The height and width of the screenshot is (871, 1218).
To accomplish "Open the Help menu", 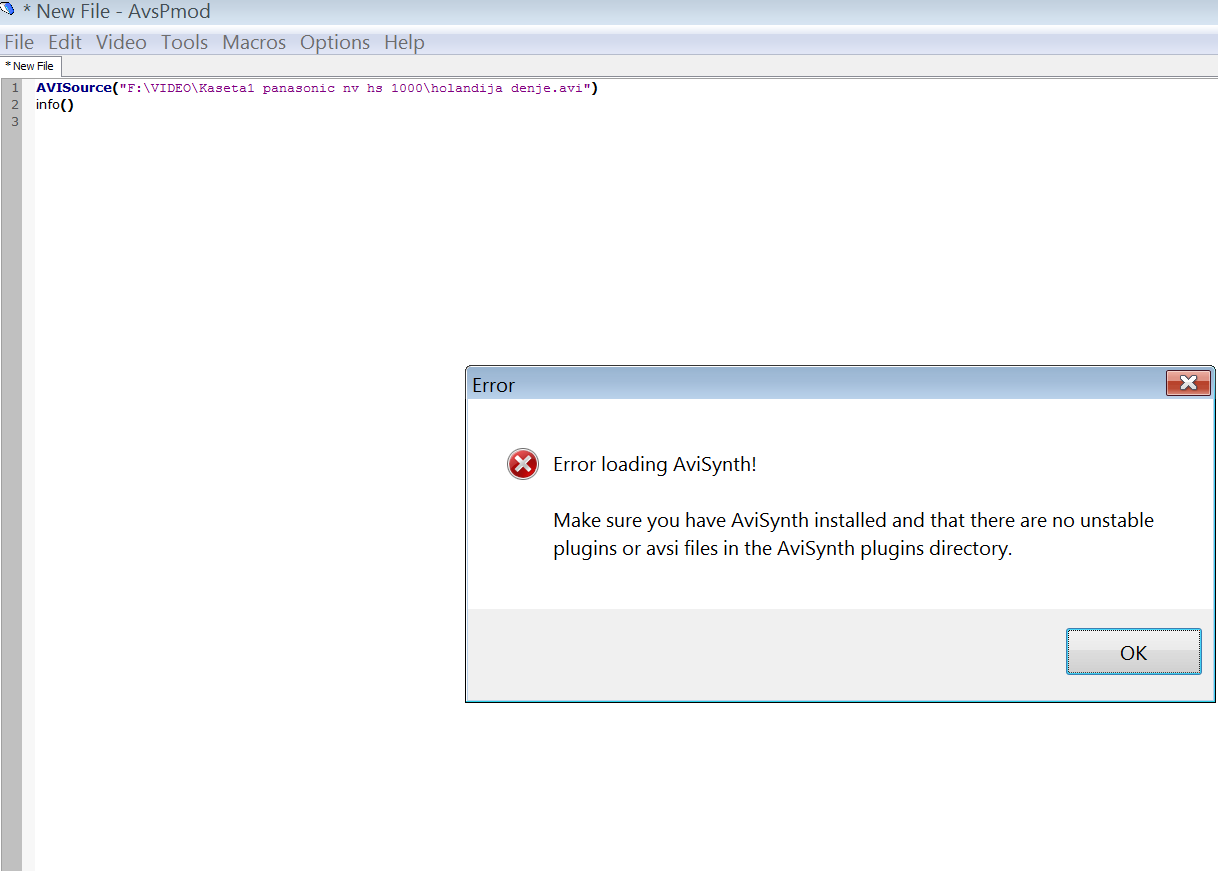I will click(x=404, y=42).
